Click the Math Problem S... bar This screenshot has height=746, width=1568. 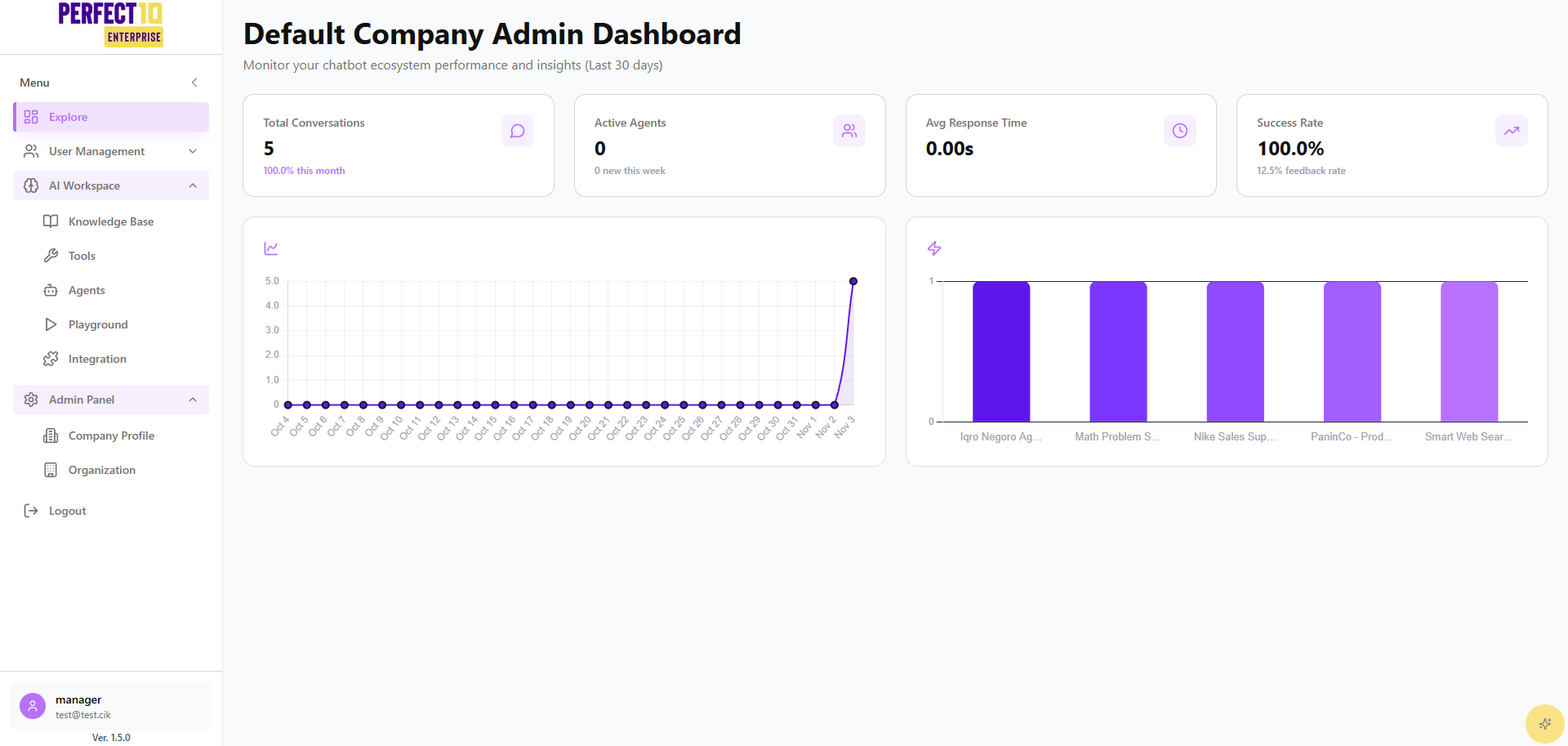[1118, 351]
